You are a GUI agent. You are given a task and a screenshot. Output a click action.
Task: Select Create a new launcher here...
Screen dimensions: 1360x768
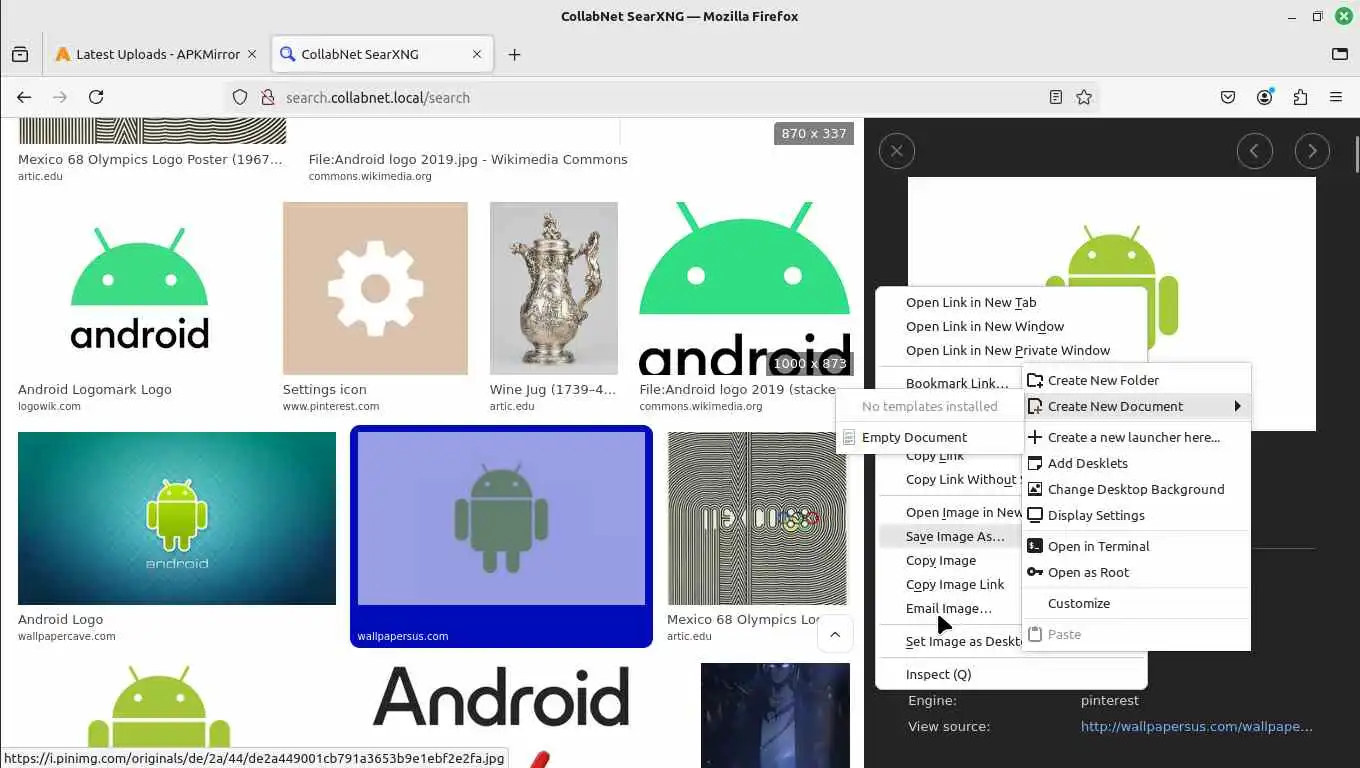coord(1137,437)
